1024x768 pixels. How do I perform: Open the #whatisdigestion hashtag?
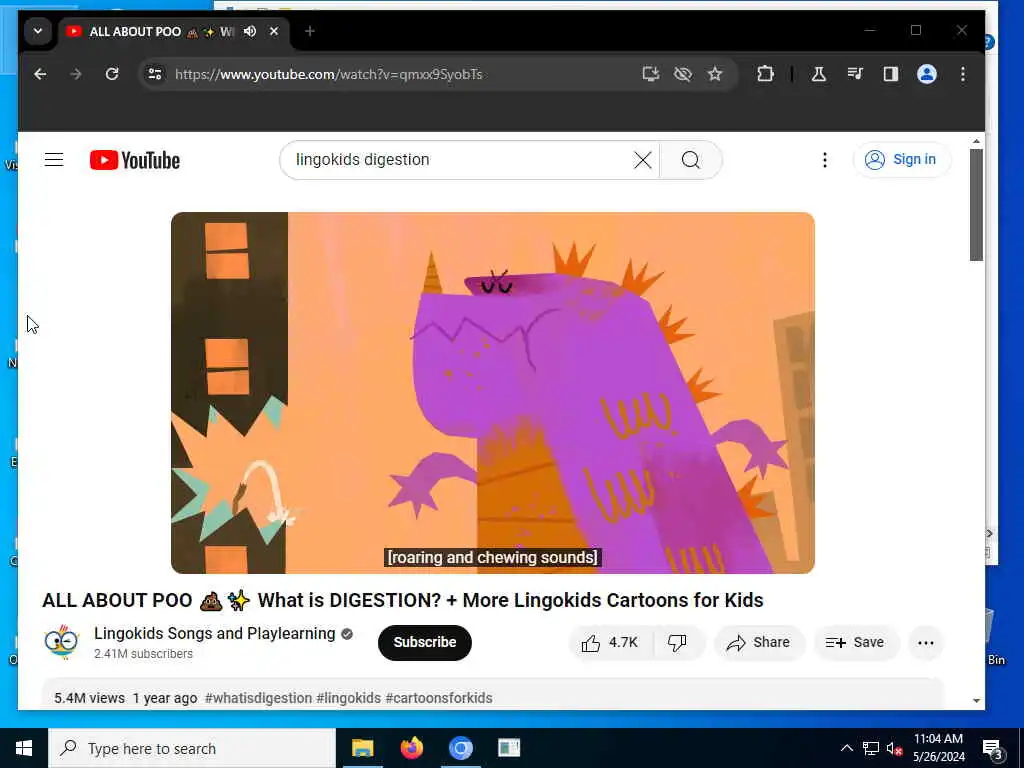point(258,698)
